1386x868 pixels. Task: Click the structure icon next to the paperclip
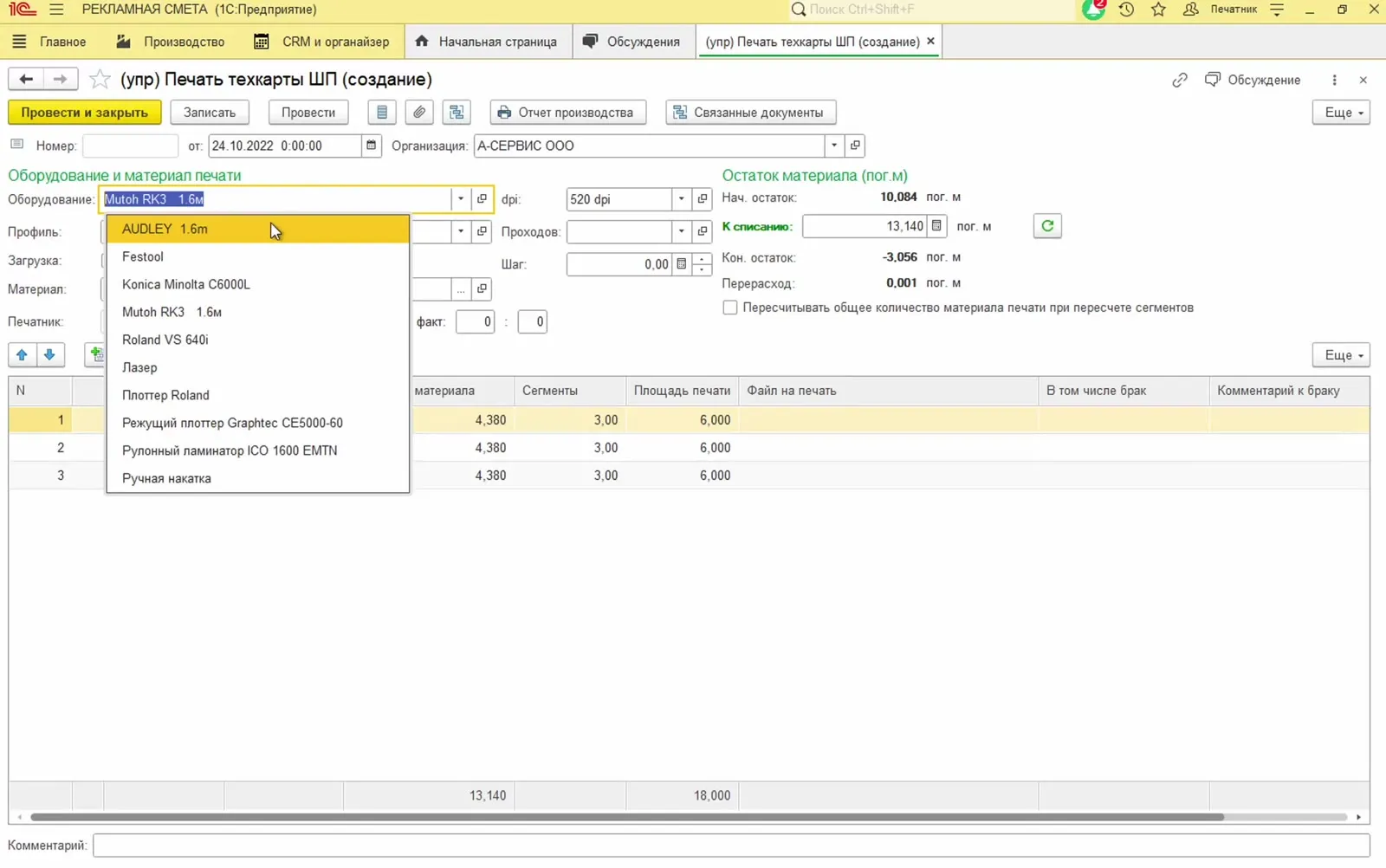click(457, 113)
